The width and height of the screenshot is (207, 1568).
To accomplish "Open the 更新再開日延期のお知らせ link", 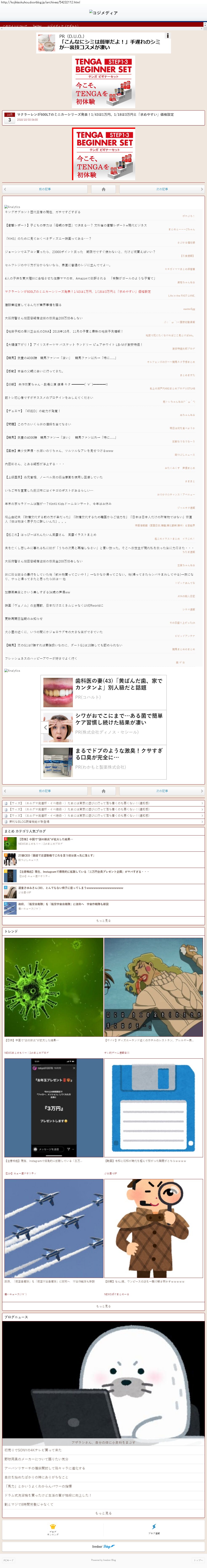I will pos(24,618).
